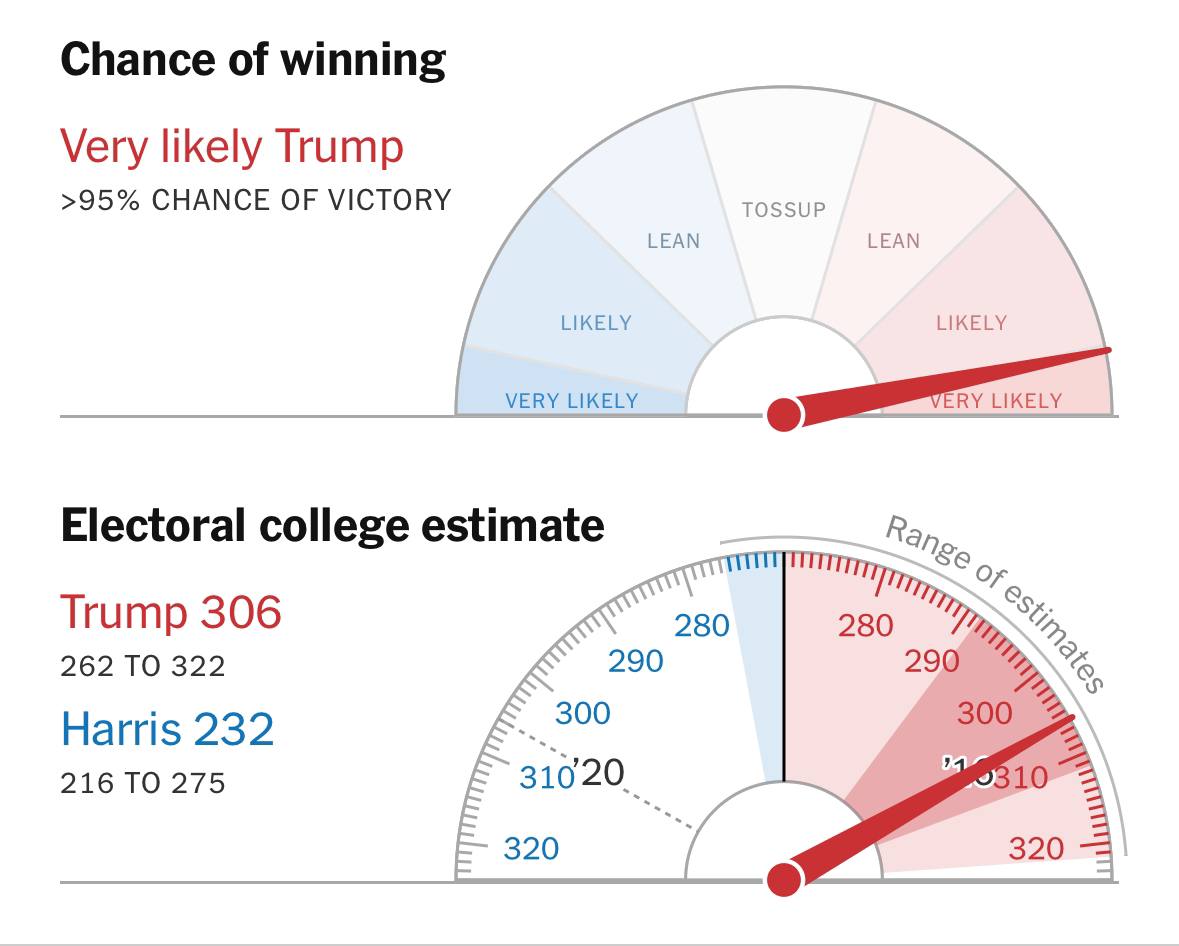Click the 'Electoral college estimate' heading
The width and height of the screenshot is (1179, 946).
click(332, 526)
